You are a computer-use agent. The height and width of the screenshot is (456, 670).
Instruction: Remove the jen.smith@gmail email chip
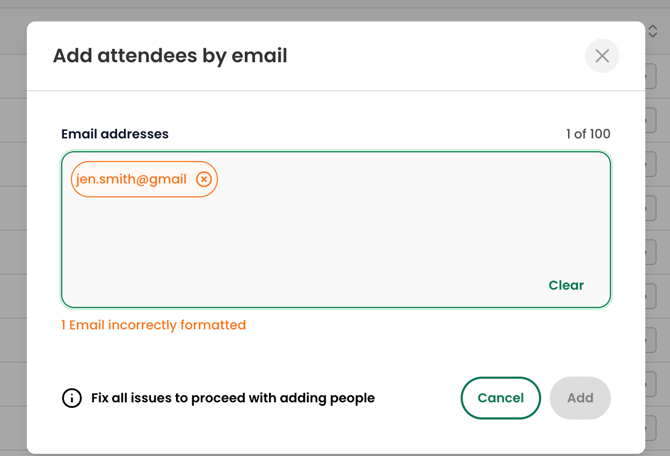(x=204, y=179)
